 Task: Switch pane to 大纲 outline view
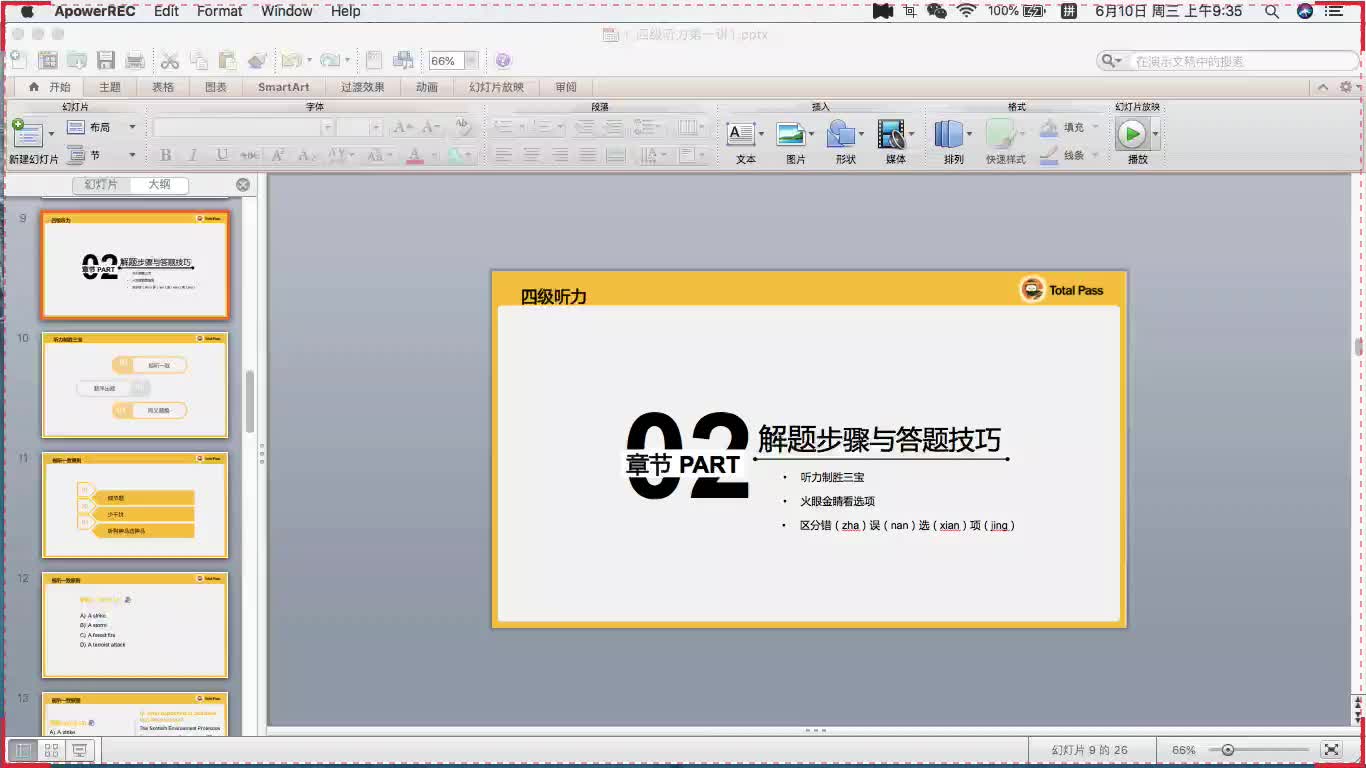coord(160,185)
